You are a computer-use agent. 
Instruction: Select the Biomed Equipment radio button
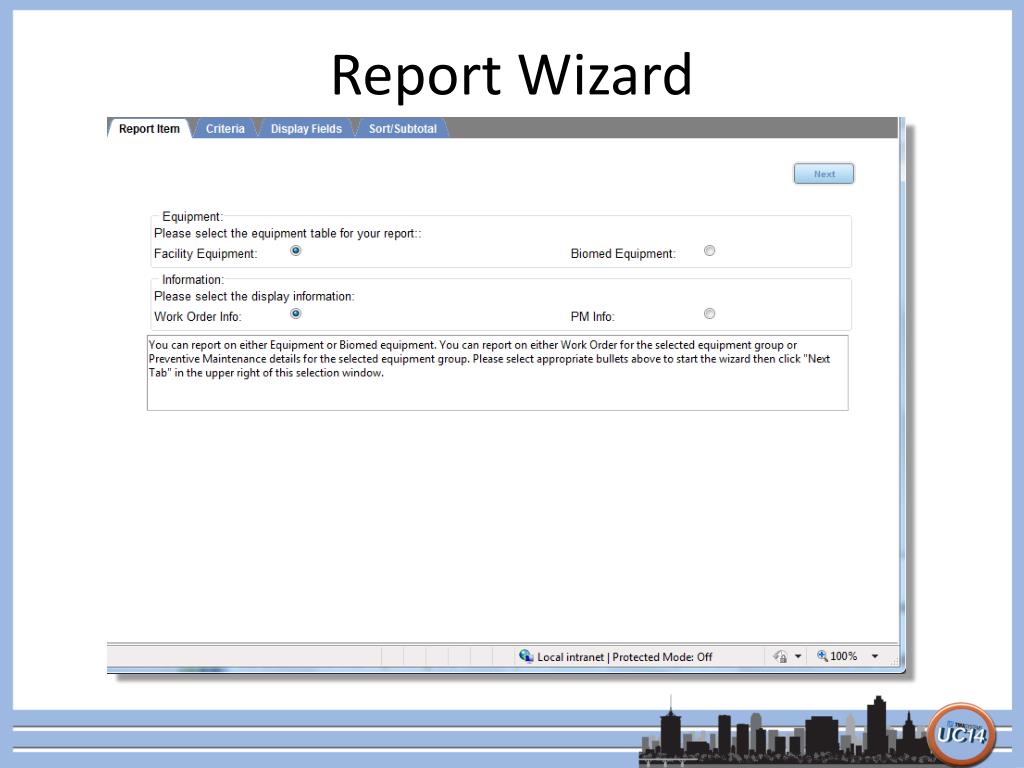pos(709,251)
